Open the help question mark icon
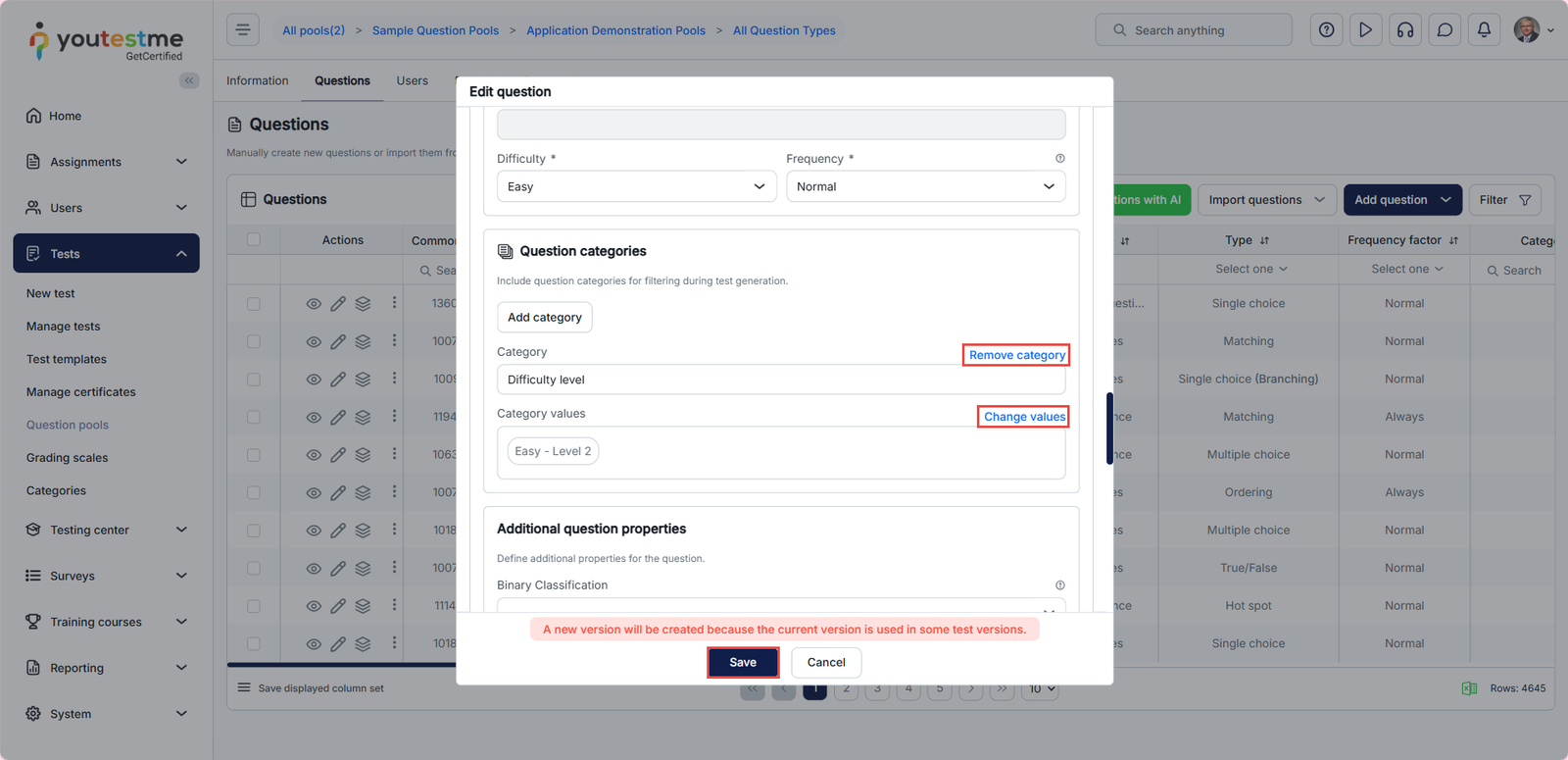The width and height of the screenshot is (1568, 760). click(x=1326, y=30)
